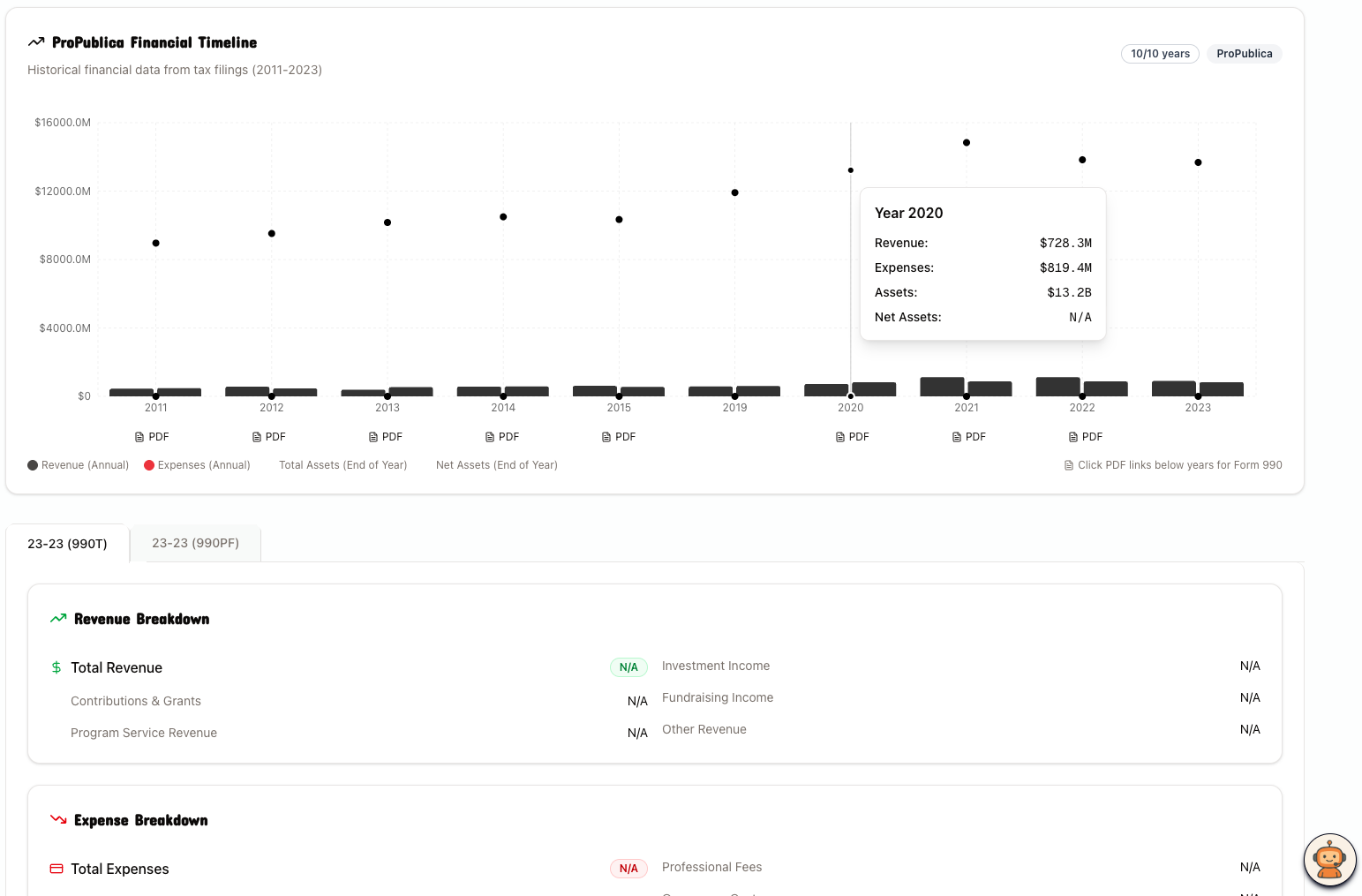Open the 2011 Form 990 PDF link
This screenshot has height=896, width=1362.
[x=152, y=437]
